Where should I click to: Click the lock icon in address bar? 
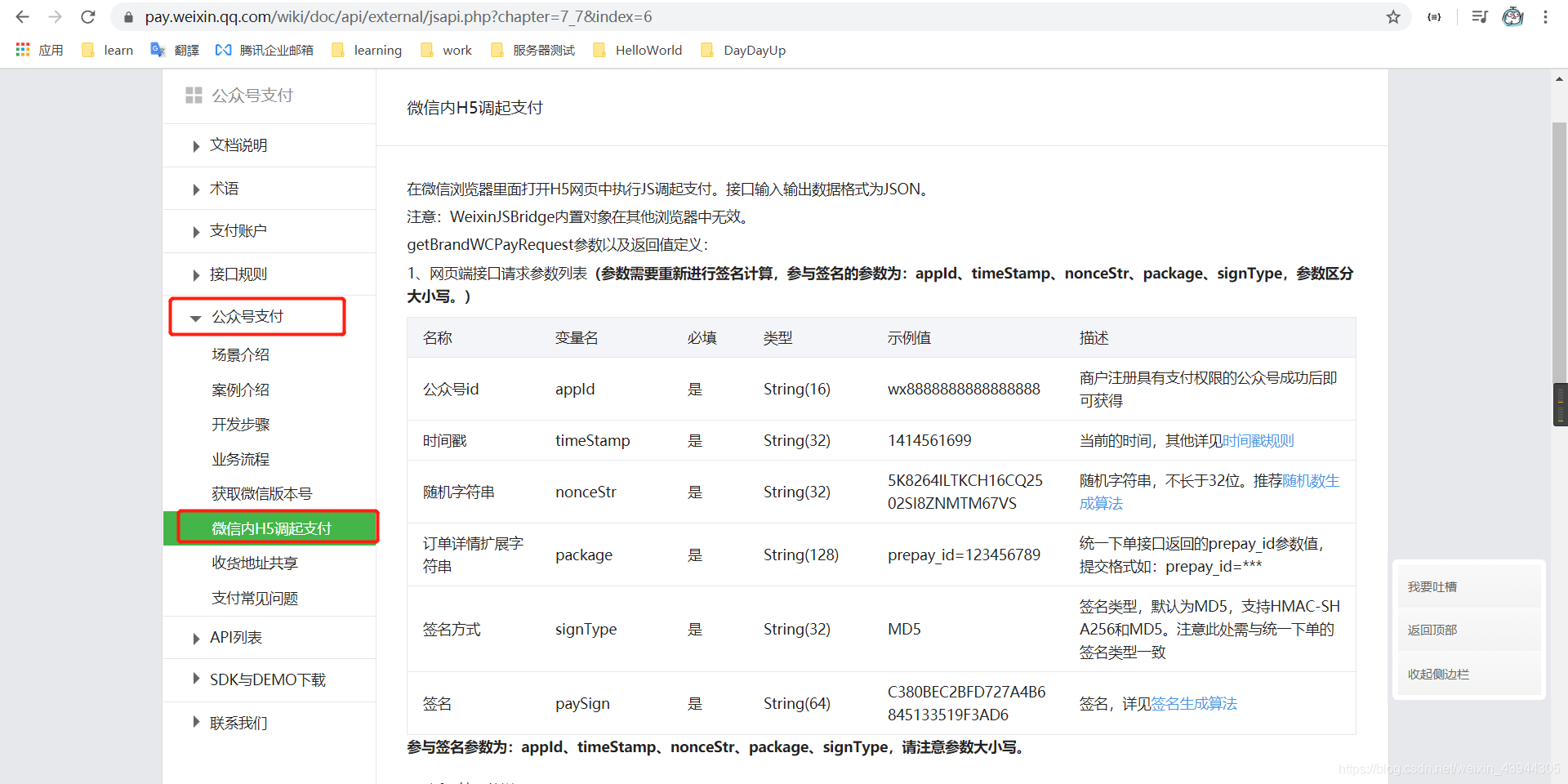click(128, 17)
